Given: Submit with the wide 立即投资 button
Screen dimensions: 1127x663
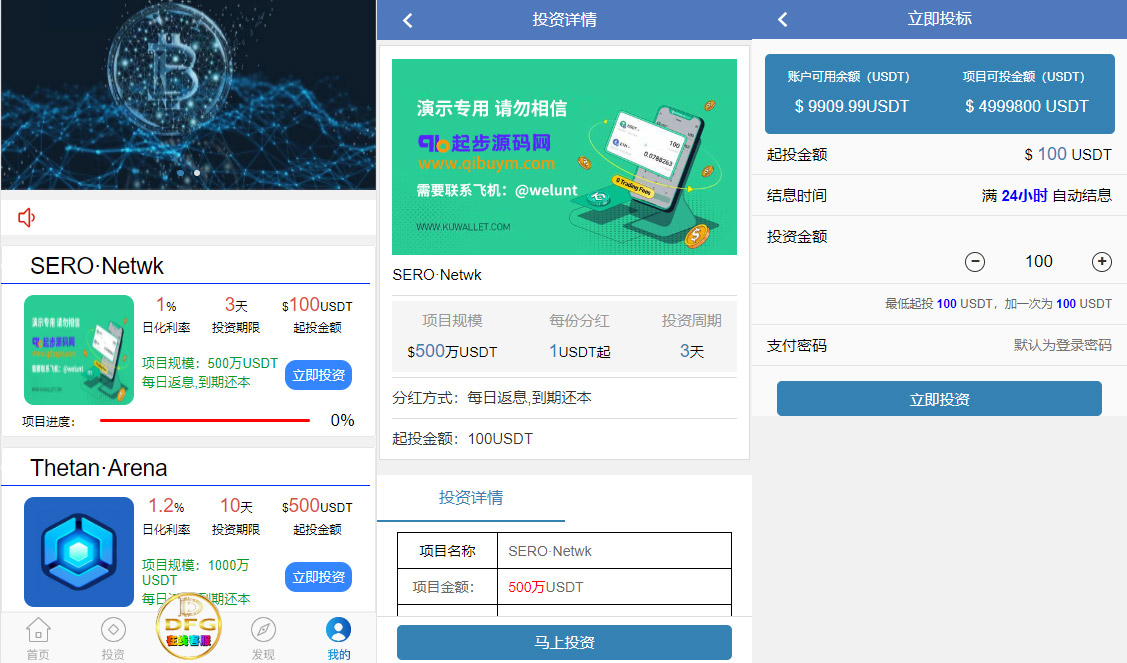Looking at the screenshot, I should click(939, 399).
